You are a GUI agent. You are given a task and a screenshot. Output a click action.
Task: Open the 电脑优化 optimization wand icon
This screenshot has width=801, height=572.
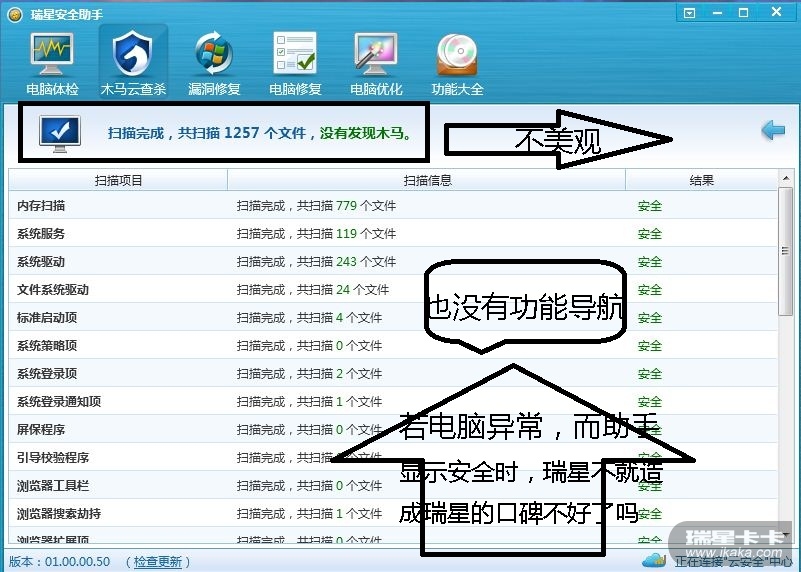tap(376, 54)
